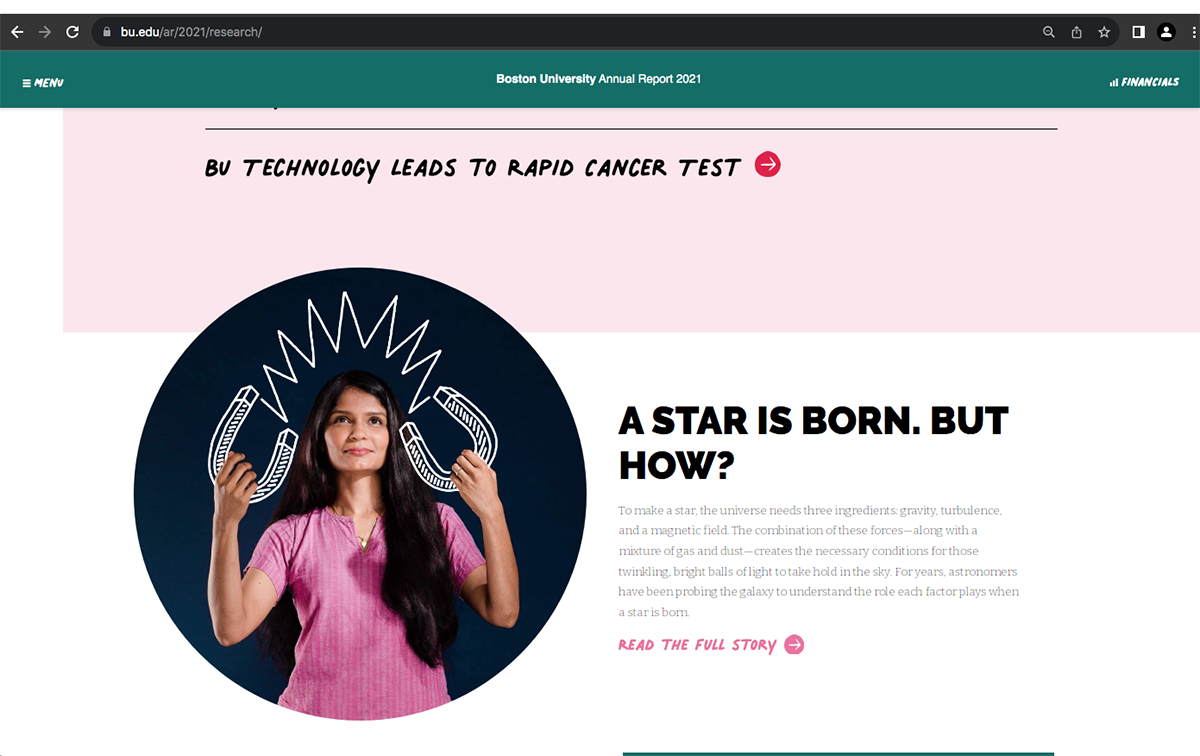Click the red arrow circle beside cancer test headline
The width and height of the screenshot is (1200, 756).
[x=767, y=164]
